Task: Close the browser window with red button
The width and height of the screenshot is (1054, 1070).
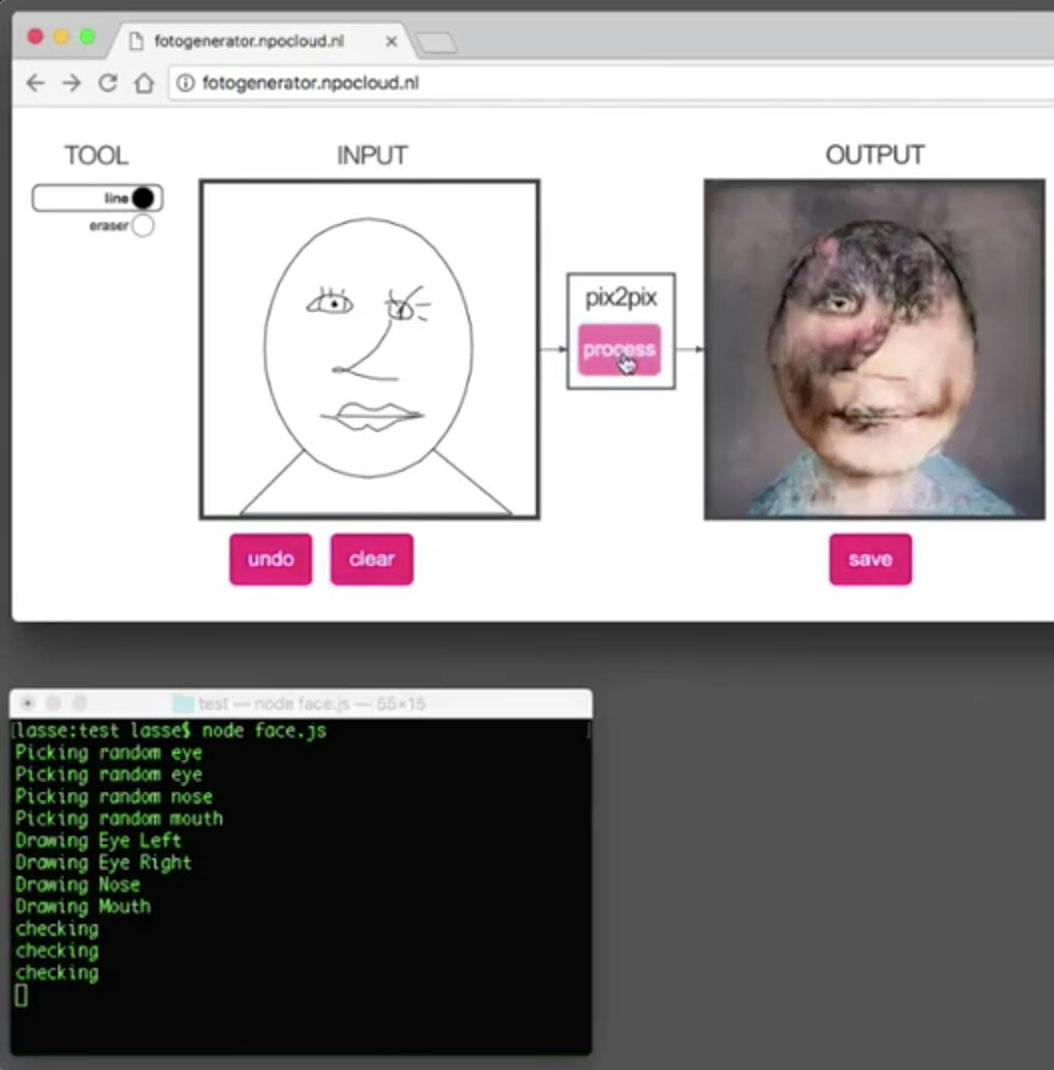Action: point(35,37)
